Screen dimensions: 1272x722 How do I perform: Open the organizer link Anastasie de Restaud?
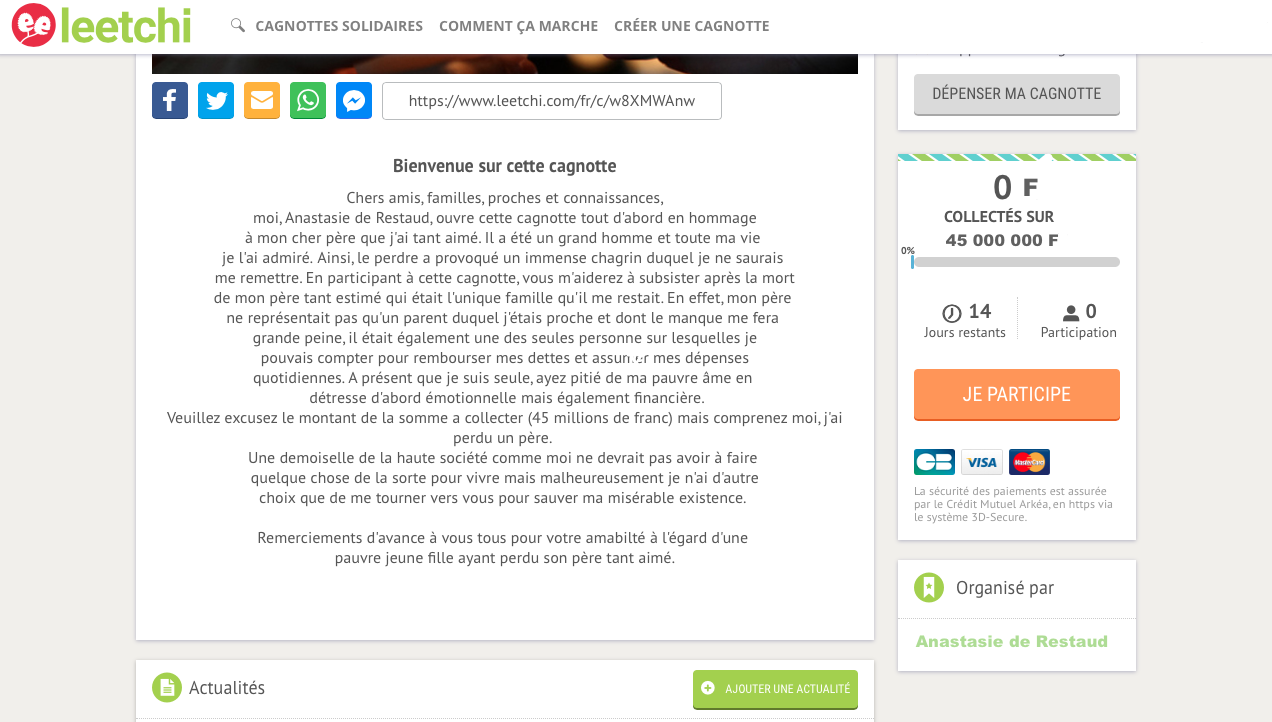pos(1012,641)
